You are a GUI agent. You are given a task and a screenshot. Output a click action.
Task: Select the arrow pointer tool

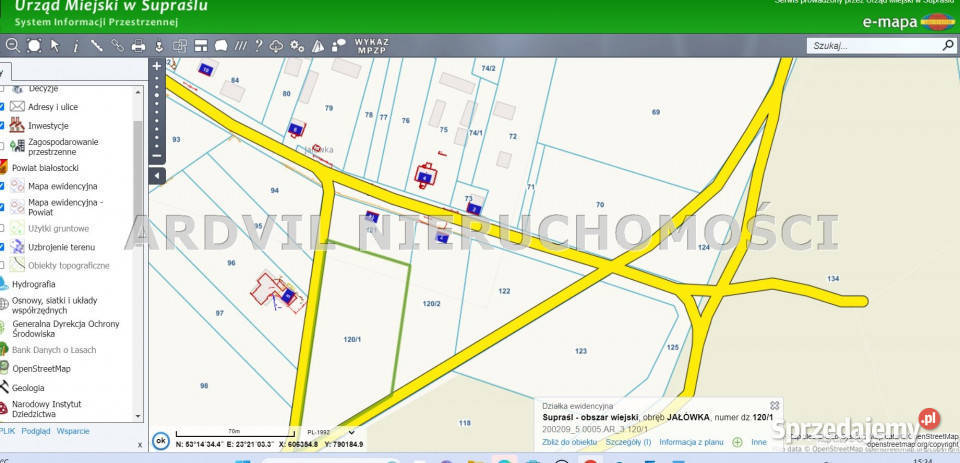(55, 45)
